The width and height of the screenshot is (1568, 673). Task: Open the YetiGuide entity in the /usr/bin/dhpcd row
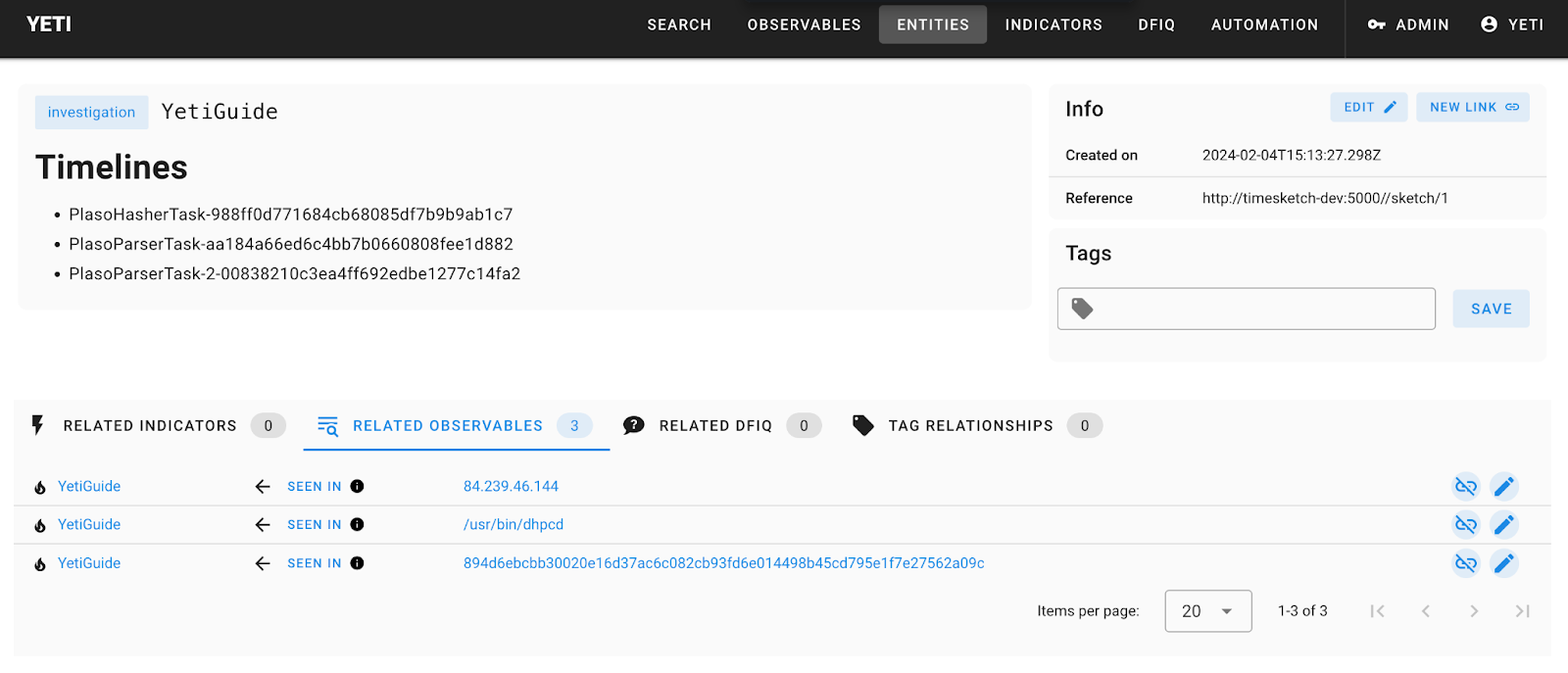tap(89, 525)
